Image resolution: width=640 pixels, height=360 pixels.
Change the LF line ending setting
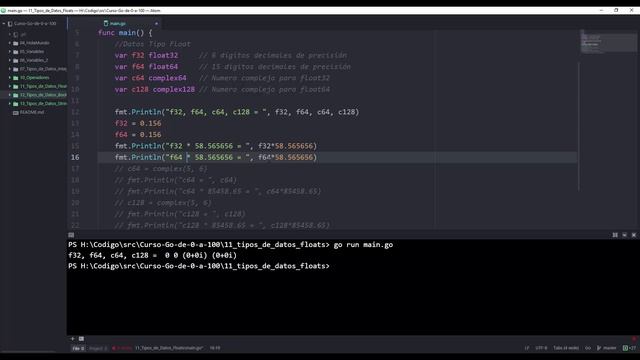tap(527, 348)
